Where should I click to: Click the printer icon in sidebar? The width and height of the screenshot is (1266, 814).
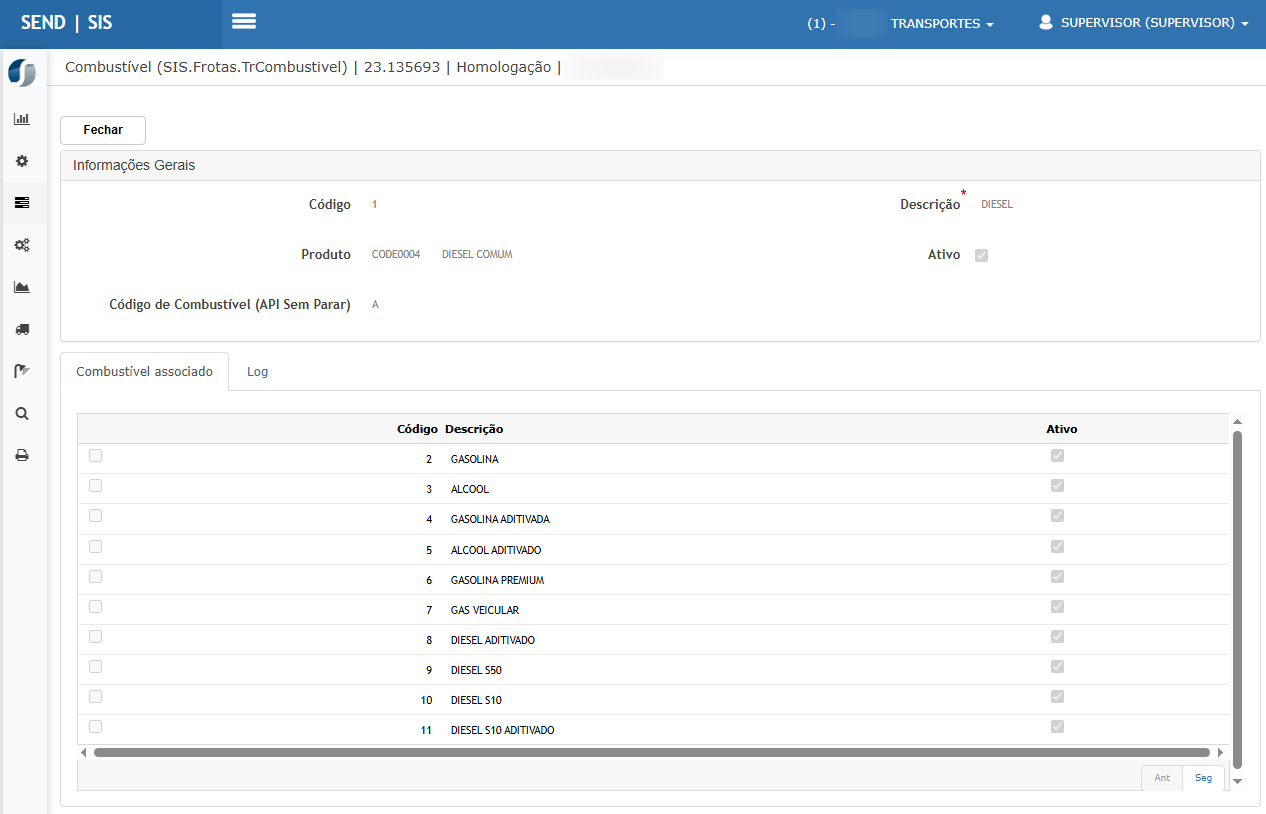coord(22,455)
